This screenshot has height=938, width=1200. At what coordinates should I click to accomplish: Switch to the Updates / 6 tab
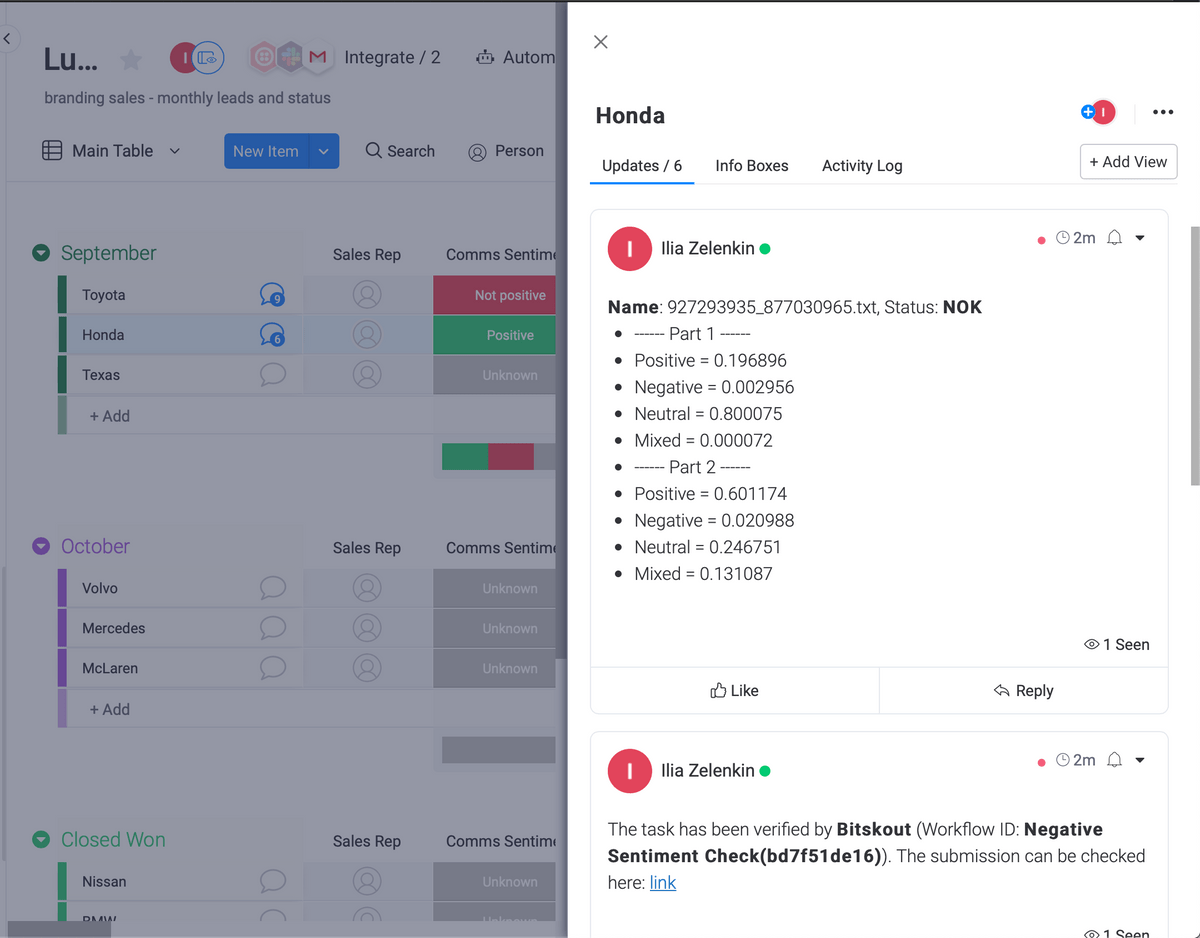point(642,166)
